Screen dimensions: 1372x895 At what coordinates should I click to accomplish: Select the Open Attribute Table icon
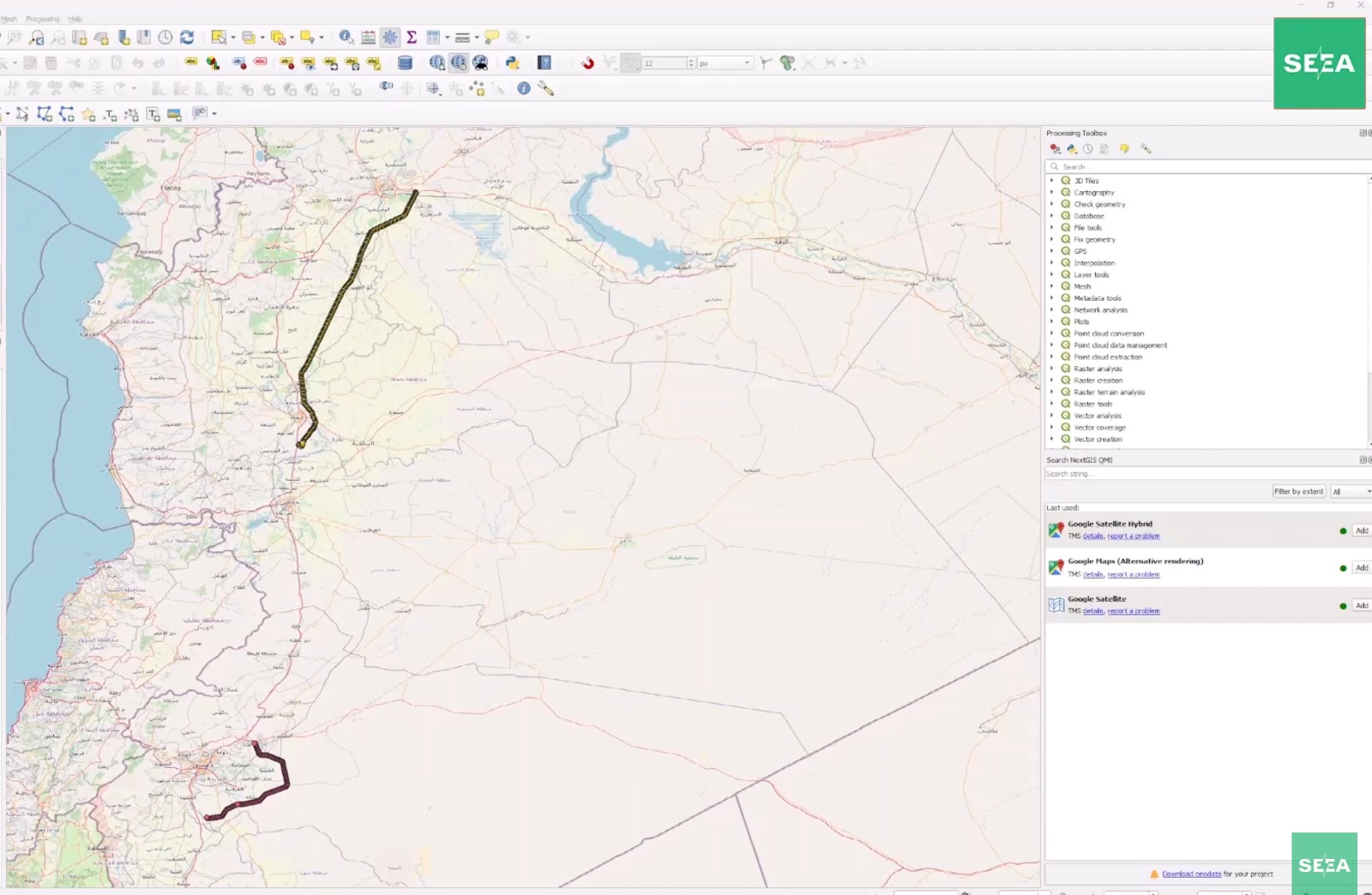click(434, 38)
